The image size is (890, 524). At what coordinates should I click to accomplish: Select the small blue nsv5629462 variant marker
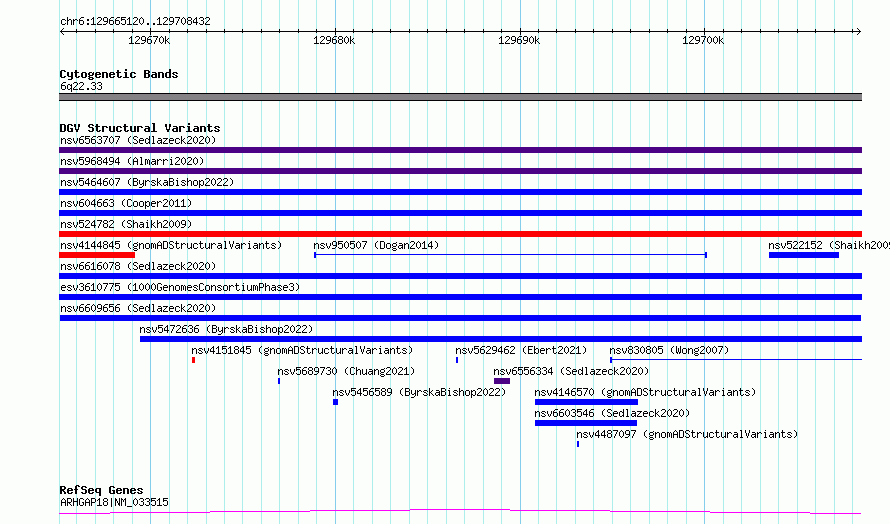(x=457, y=360)
